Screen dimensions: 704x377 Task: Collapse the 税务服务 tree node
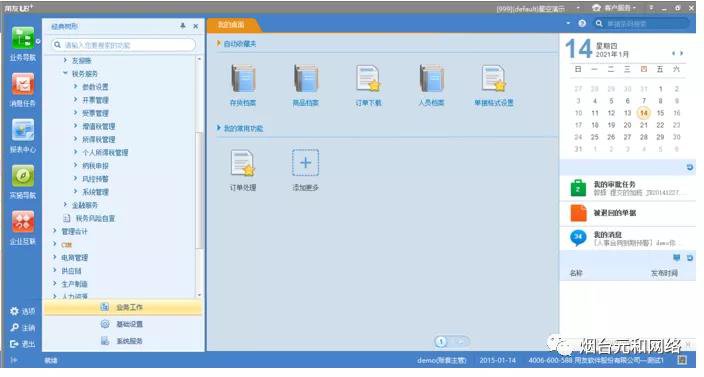click(x=65, y=73)
